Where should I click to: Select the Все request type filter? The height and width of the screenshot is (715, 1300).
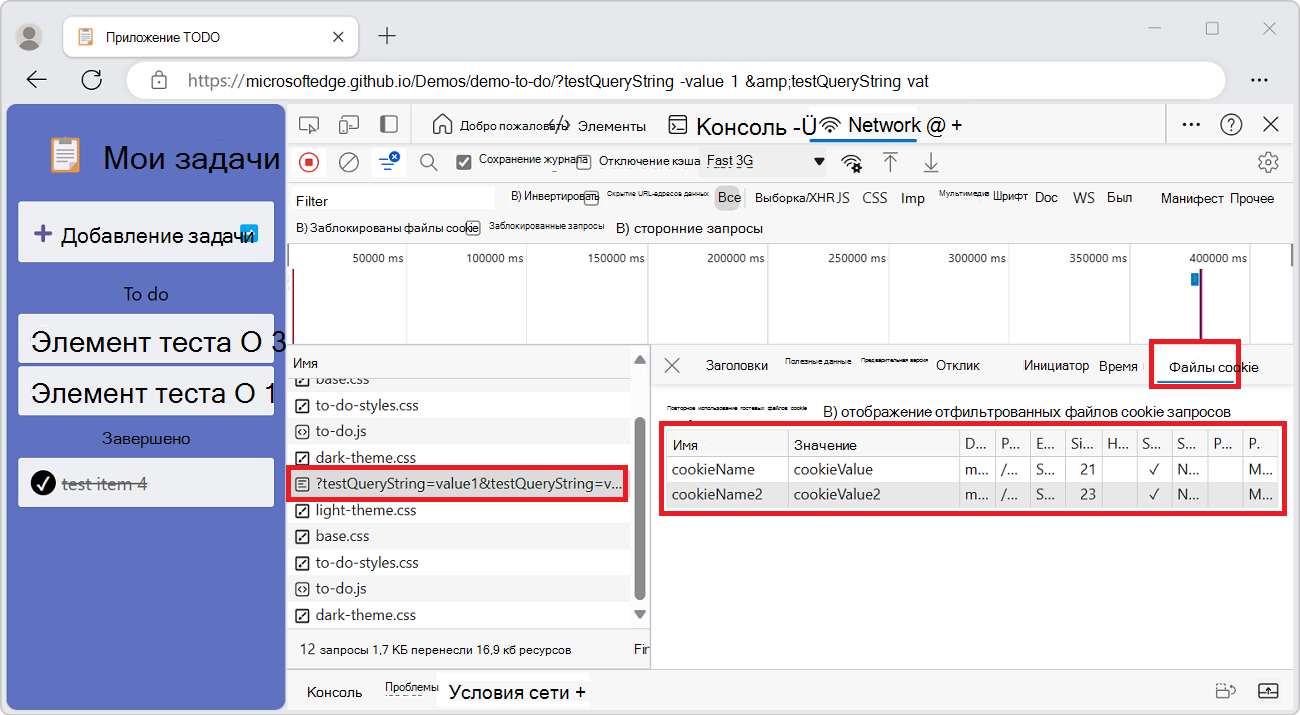(729, 198)
